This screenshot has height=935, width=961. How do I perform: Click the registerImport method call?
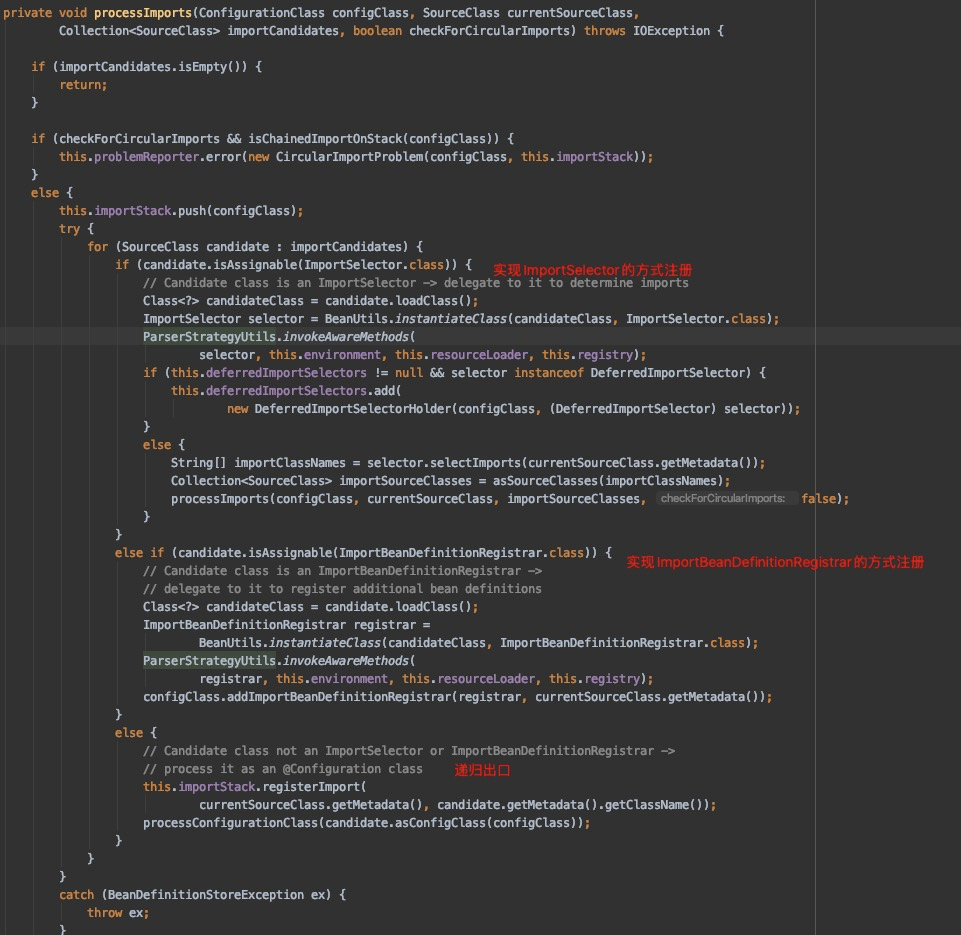311,787
